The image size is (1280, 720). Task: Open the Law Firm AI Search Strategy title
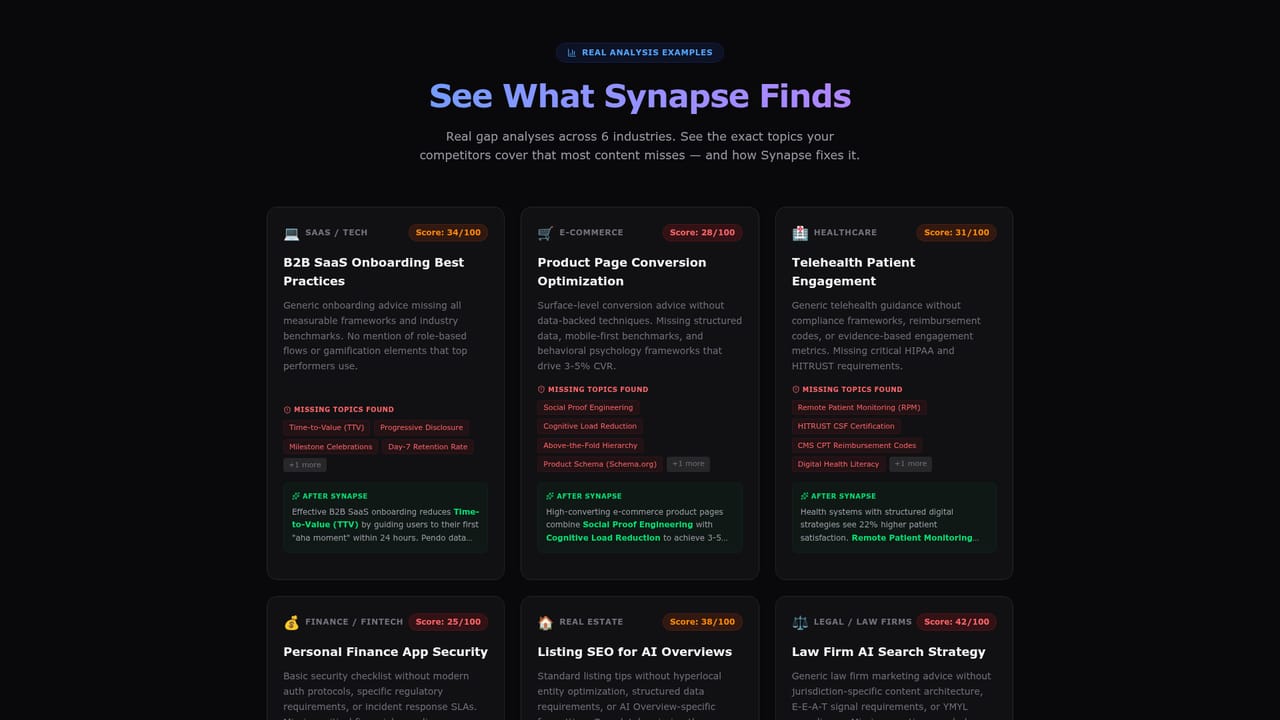(x=889, y=652)
